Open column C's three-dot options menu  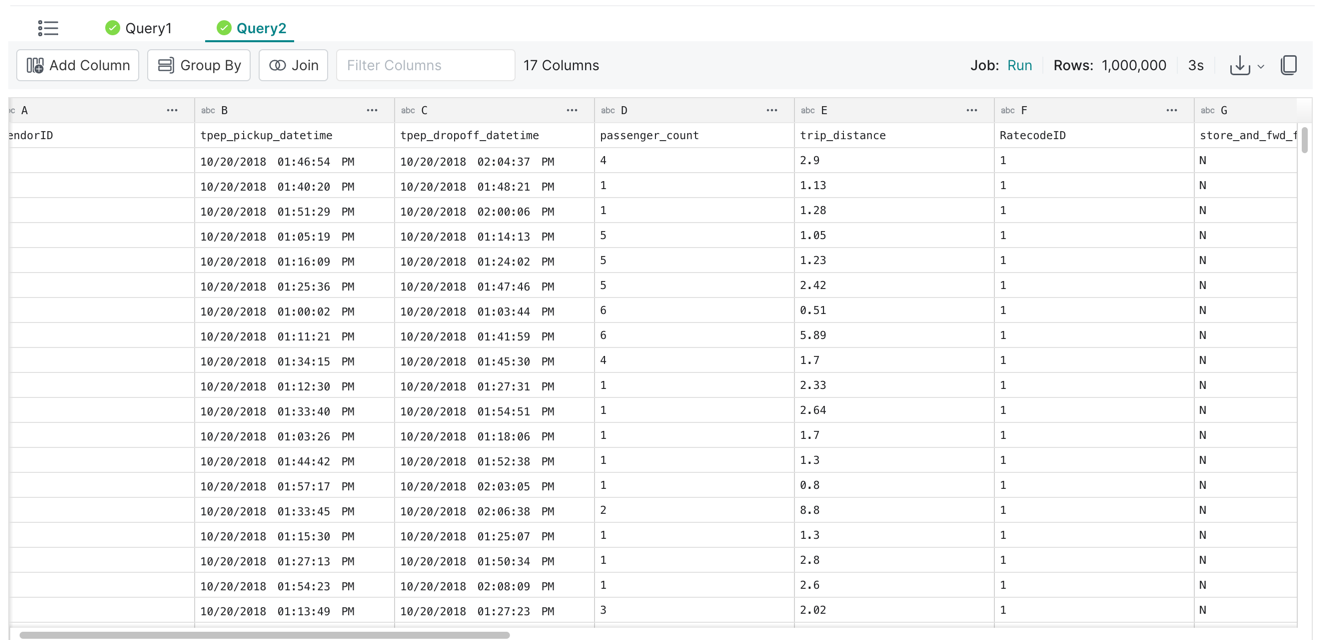click(572, 110)
